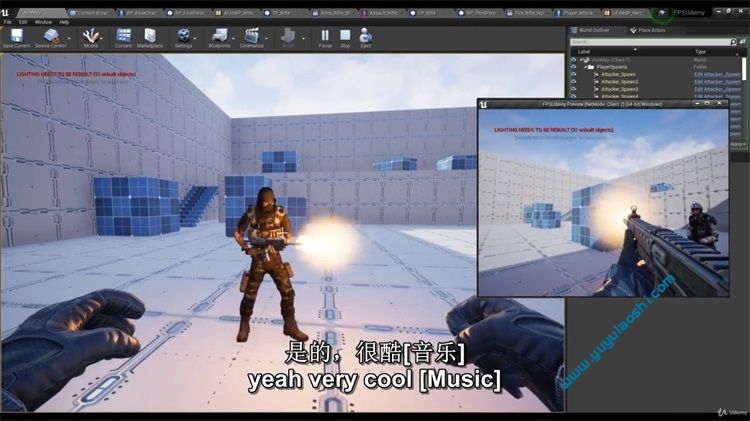Click Edit Attacker_Spawn link in first spawn row
Viewport: 750px width, 421px height.
(x=717, y=75)
